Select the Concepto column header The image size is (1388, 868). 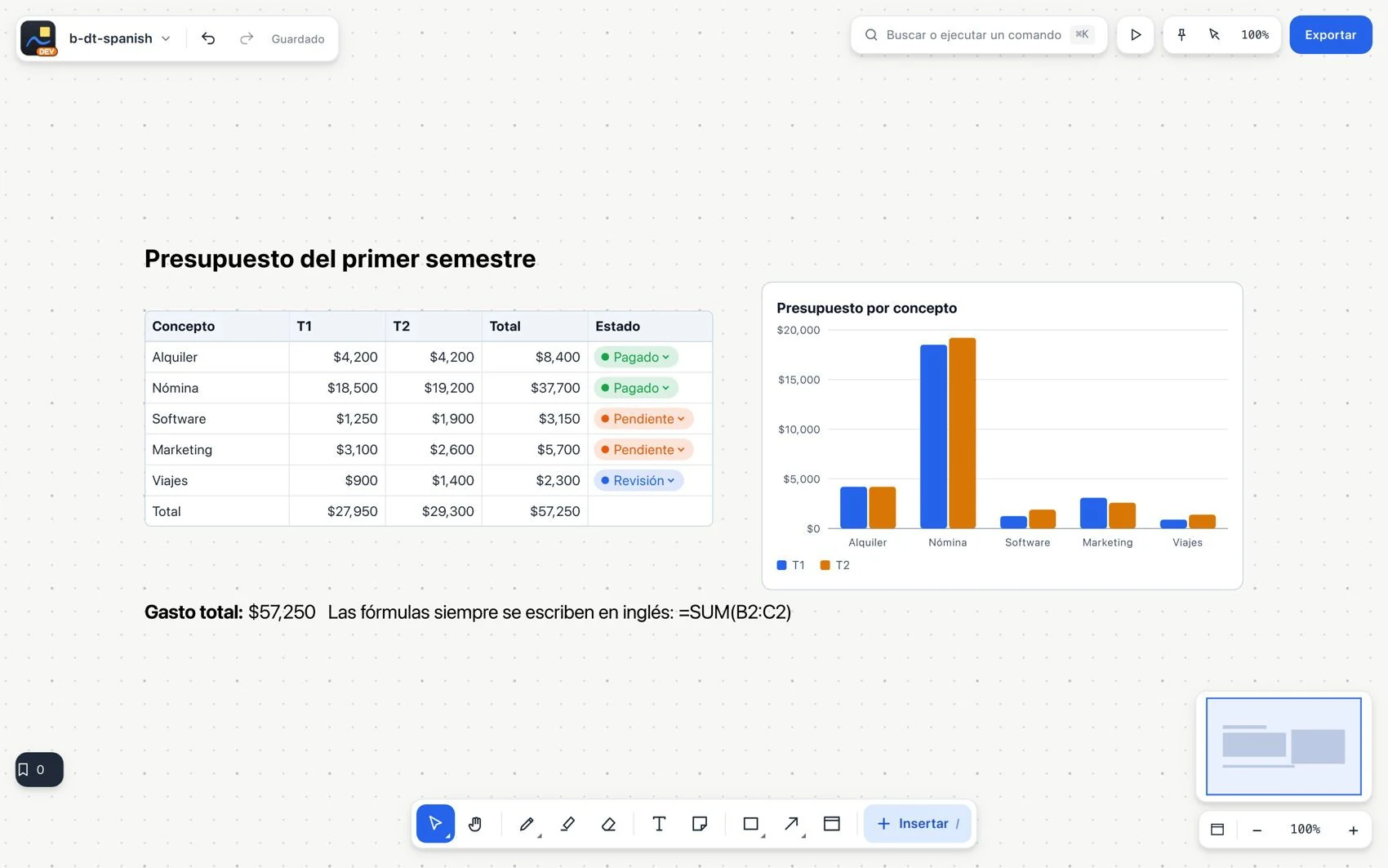217,327
